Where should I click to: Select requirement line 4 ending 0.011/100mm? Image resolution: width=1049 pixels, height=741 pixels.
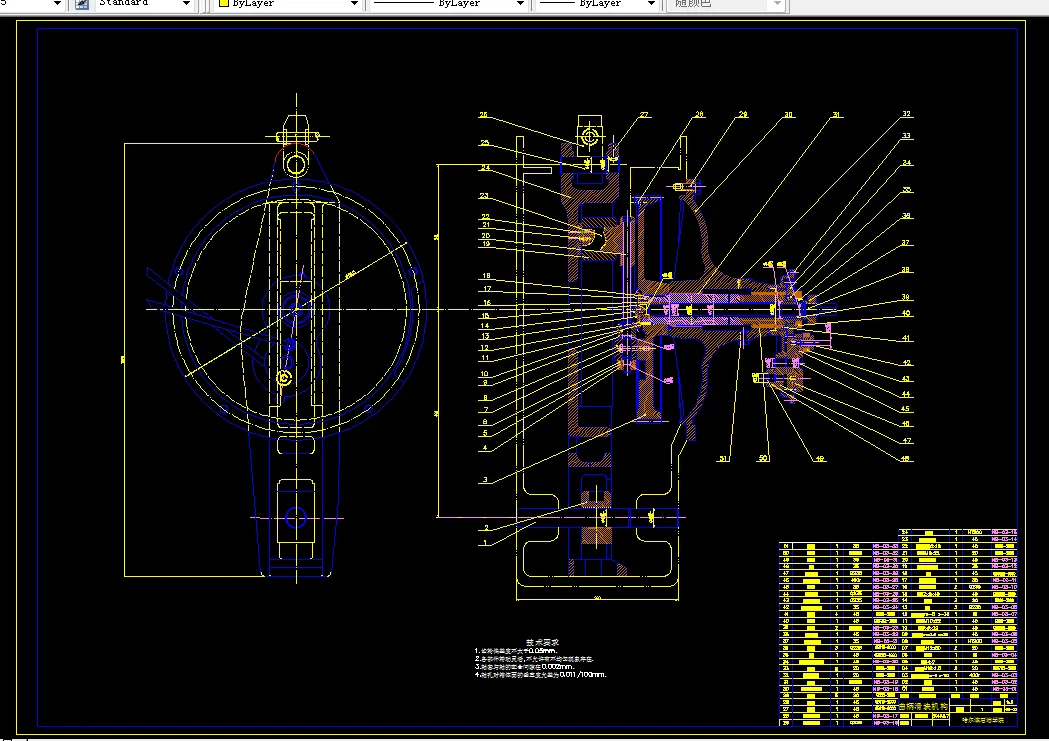tap(541, 674)
